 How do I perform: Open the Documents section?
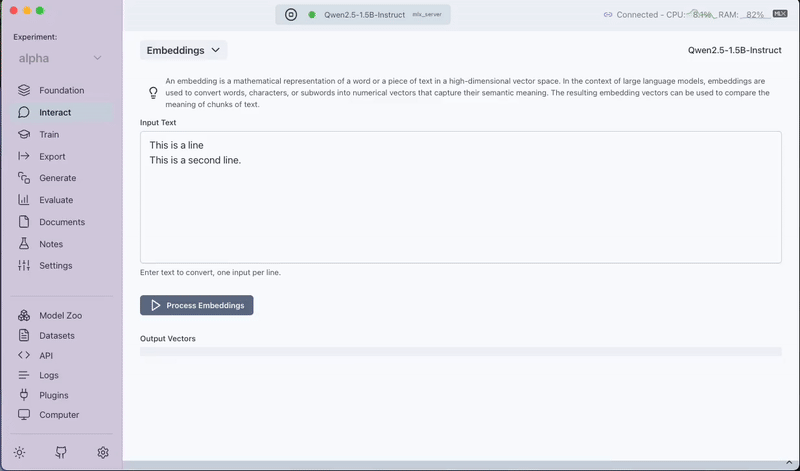(x=61, y=222)
